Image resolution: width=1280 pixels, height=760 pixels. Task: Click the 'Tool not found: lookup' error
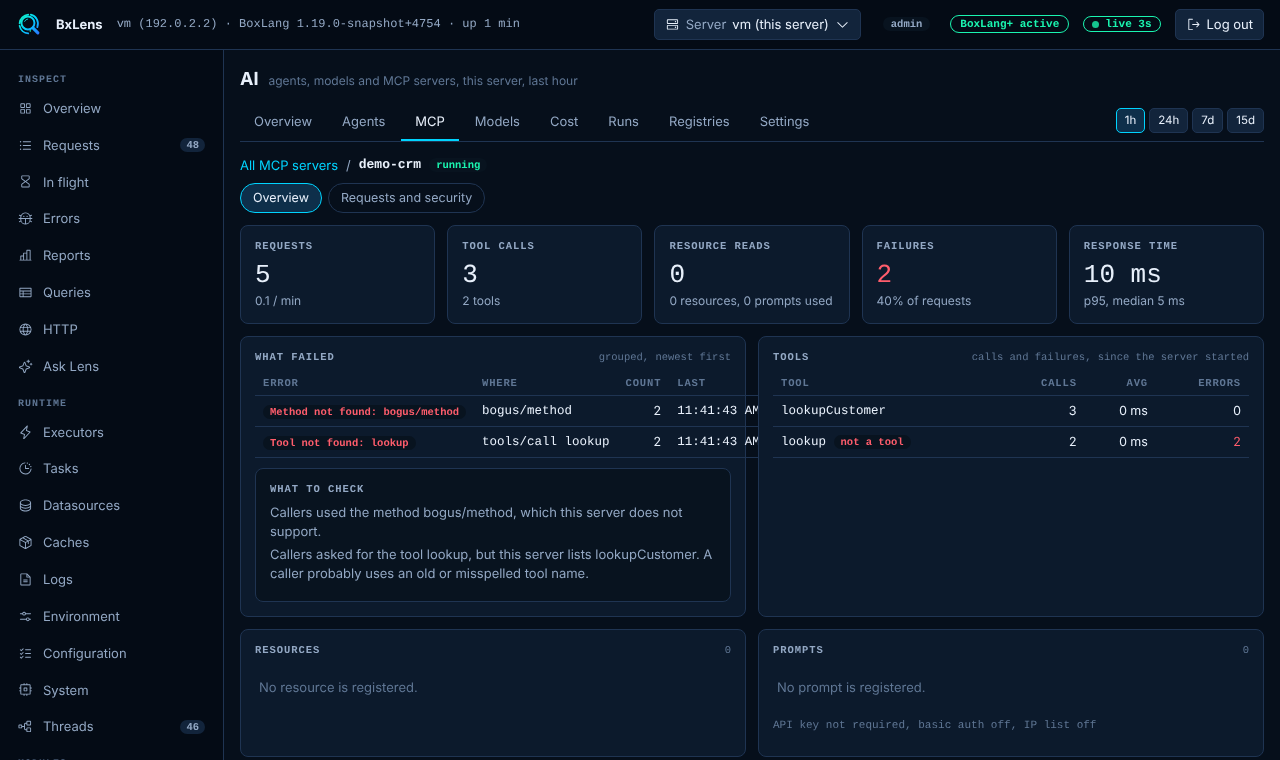(339, 442)
